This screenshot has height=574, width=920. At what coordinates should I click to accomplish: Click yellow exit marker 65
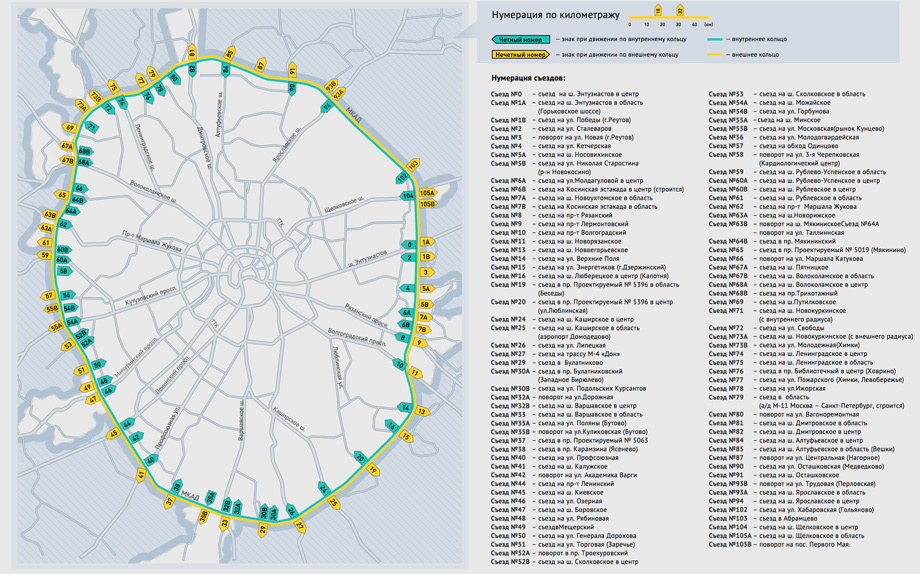(x=62, y=195)
